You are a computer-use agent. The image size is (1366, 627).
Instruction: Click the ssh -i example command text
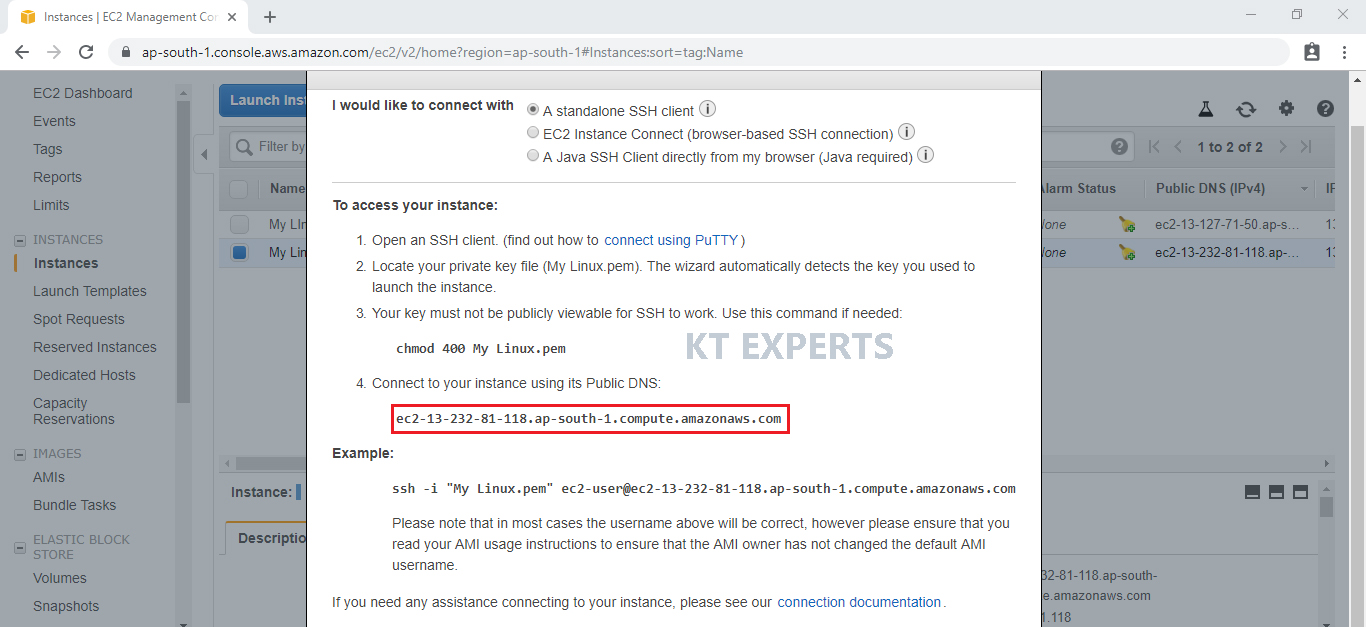pyautogui.click(x=704, y=489)
